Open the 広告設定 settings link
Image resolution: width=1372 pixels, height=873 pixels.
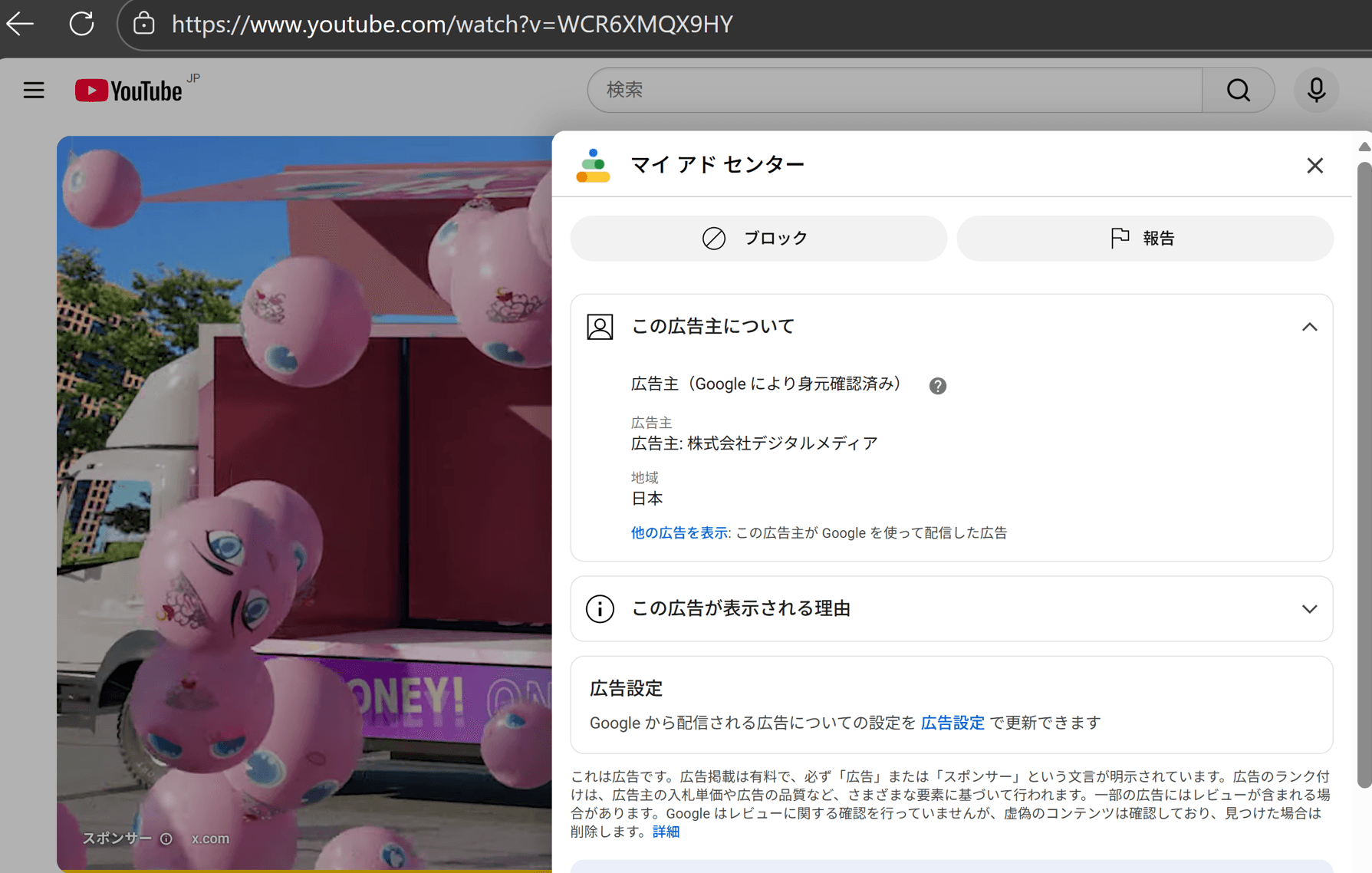tap(952, 723)
